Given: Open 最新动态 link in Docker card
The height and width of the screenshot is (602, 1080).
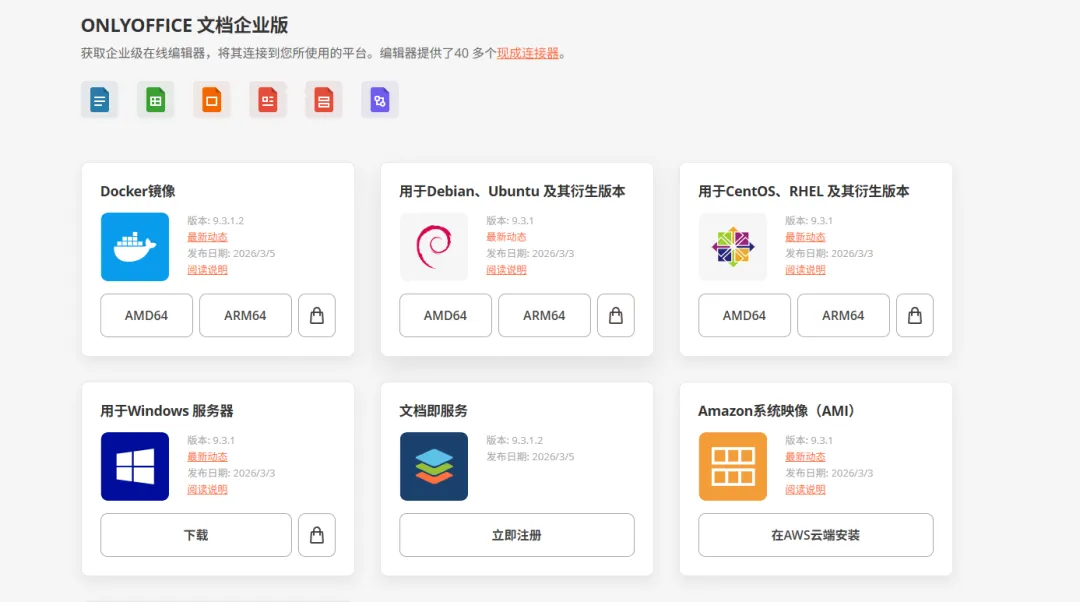Looking at the screenshot, I should (x=207, y=237).
